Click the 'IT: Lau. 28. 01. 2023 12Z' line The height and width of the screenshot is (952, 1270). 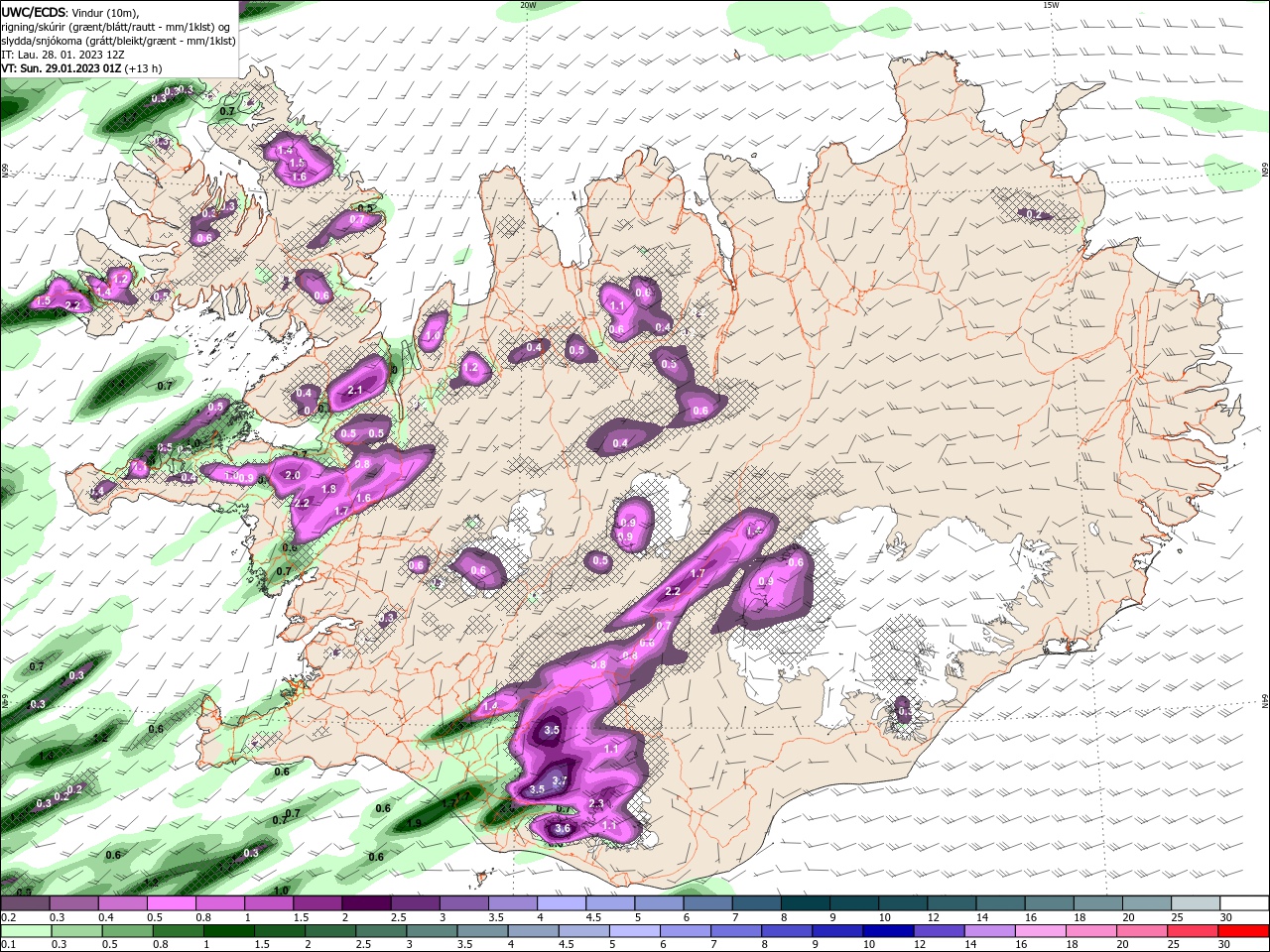(63, 55)
